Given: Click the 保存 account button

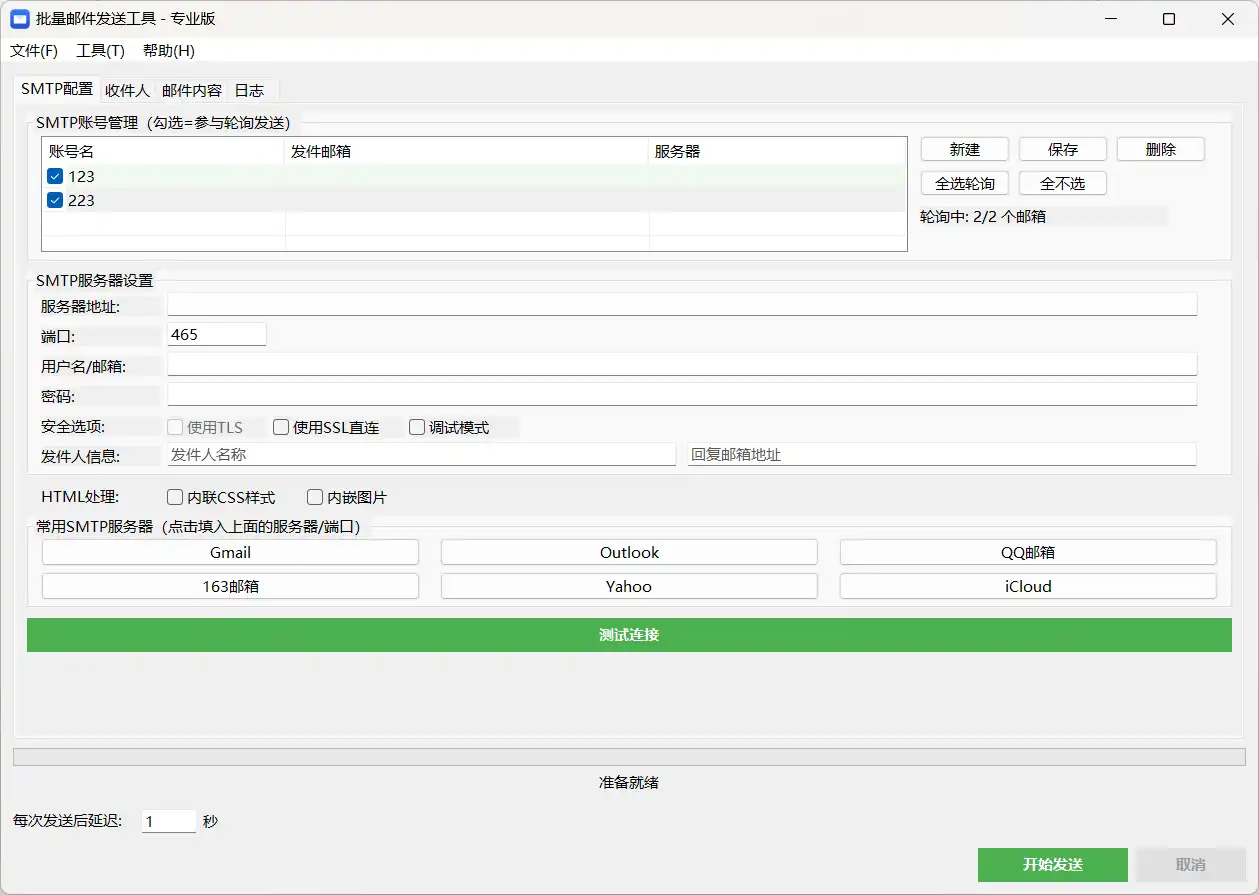Looking at the screenshot, I should [x=1063, y=150].
